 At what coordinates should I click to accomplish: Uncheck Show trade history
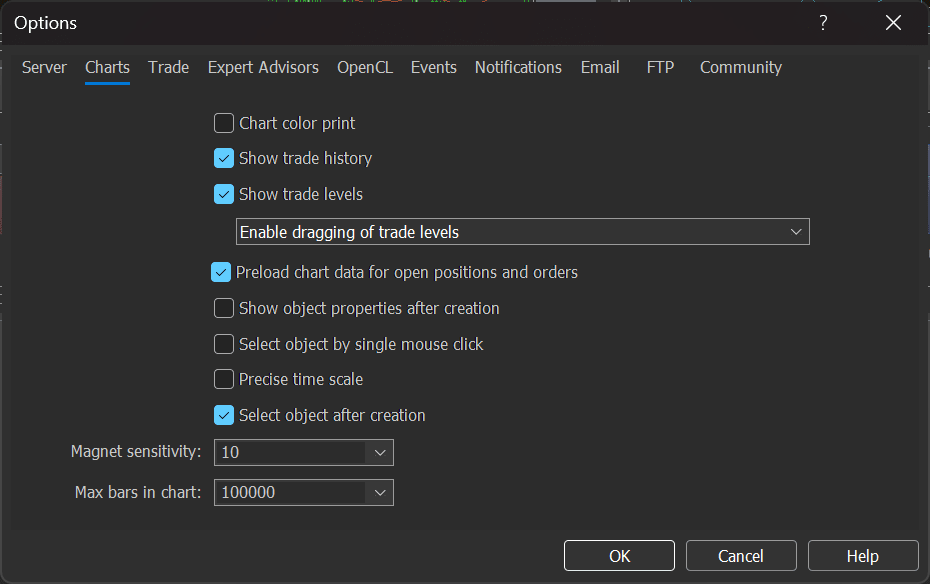click(224, 158)
